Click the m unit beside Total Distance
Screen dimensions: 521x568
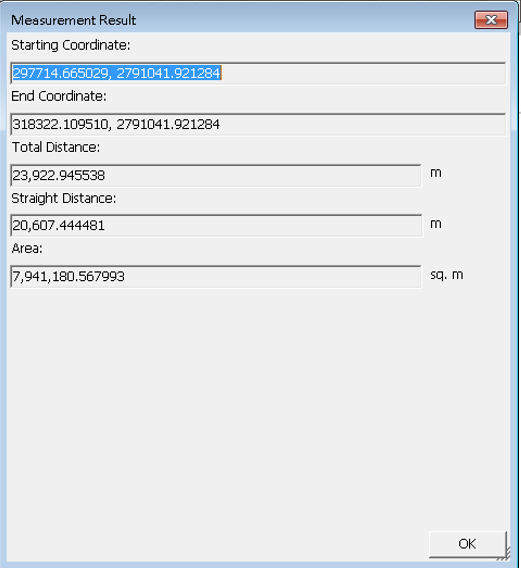436,173
